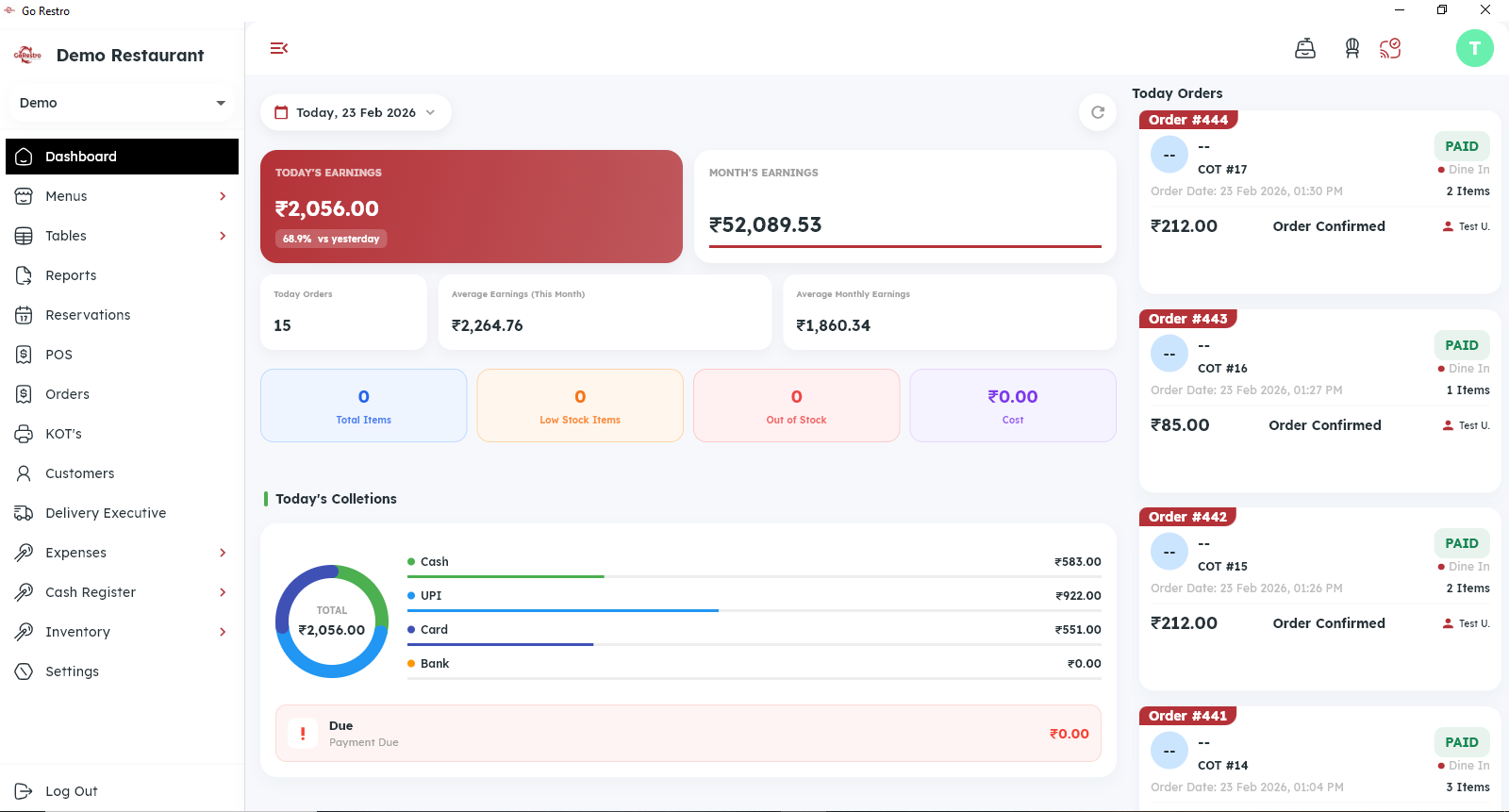Open Order #443 card header
Viewport: 1509px width, 812px height.
[x=1188, y=319]
